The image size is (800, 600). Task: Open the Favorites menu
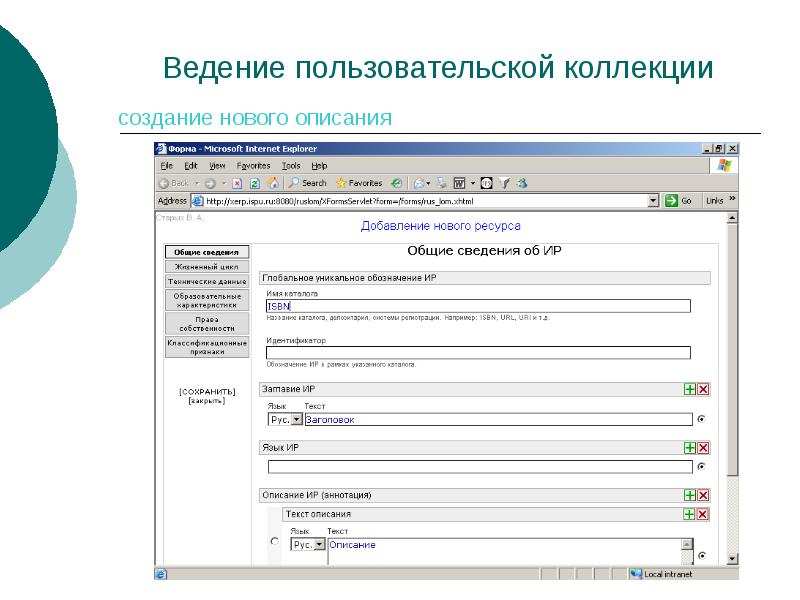coord(253,165)
